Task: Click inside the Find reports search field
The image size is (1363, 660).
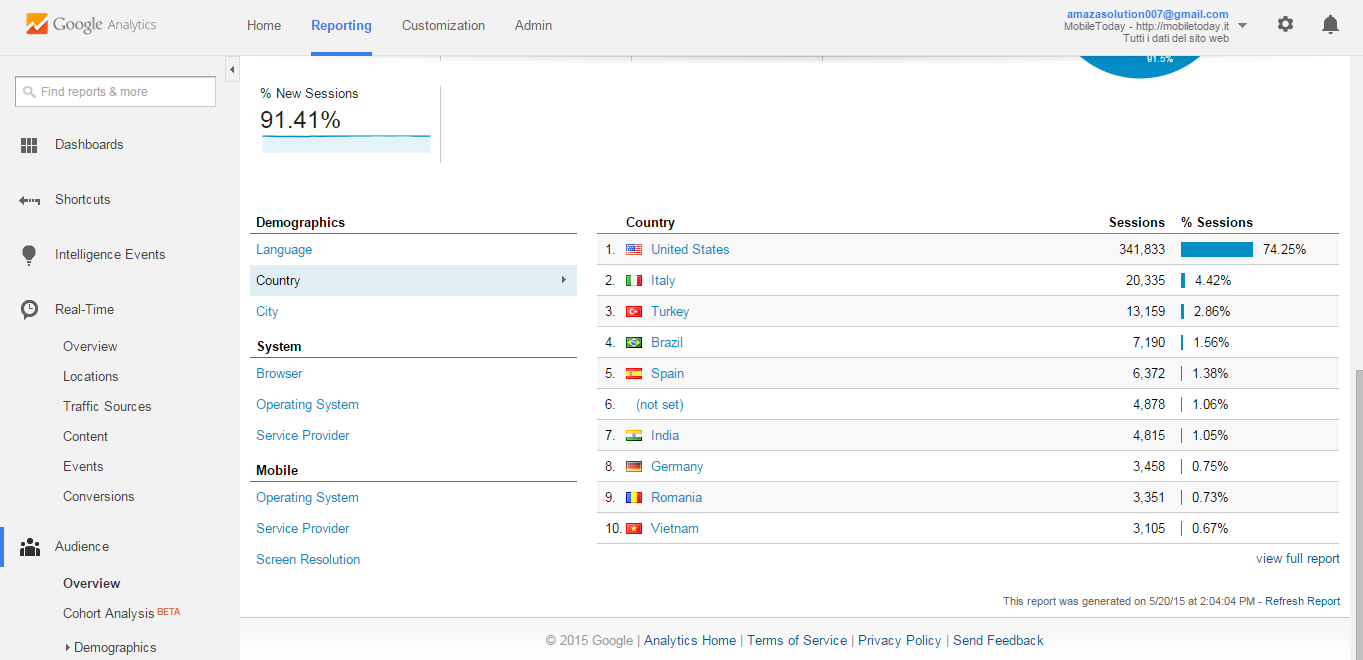Action: [x=115, y=91]
